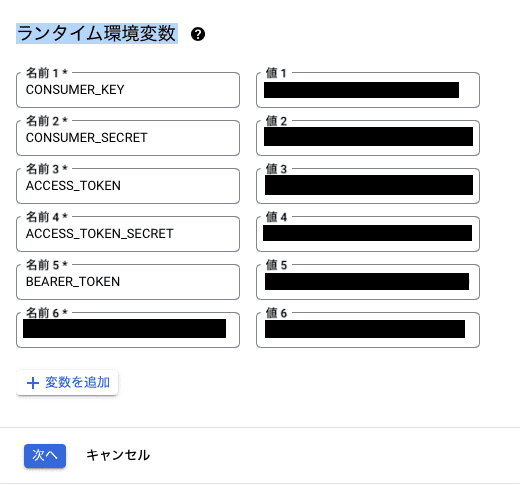Click the 名前 6 input field
Screen dimensions: 520x485
128,330
